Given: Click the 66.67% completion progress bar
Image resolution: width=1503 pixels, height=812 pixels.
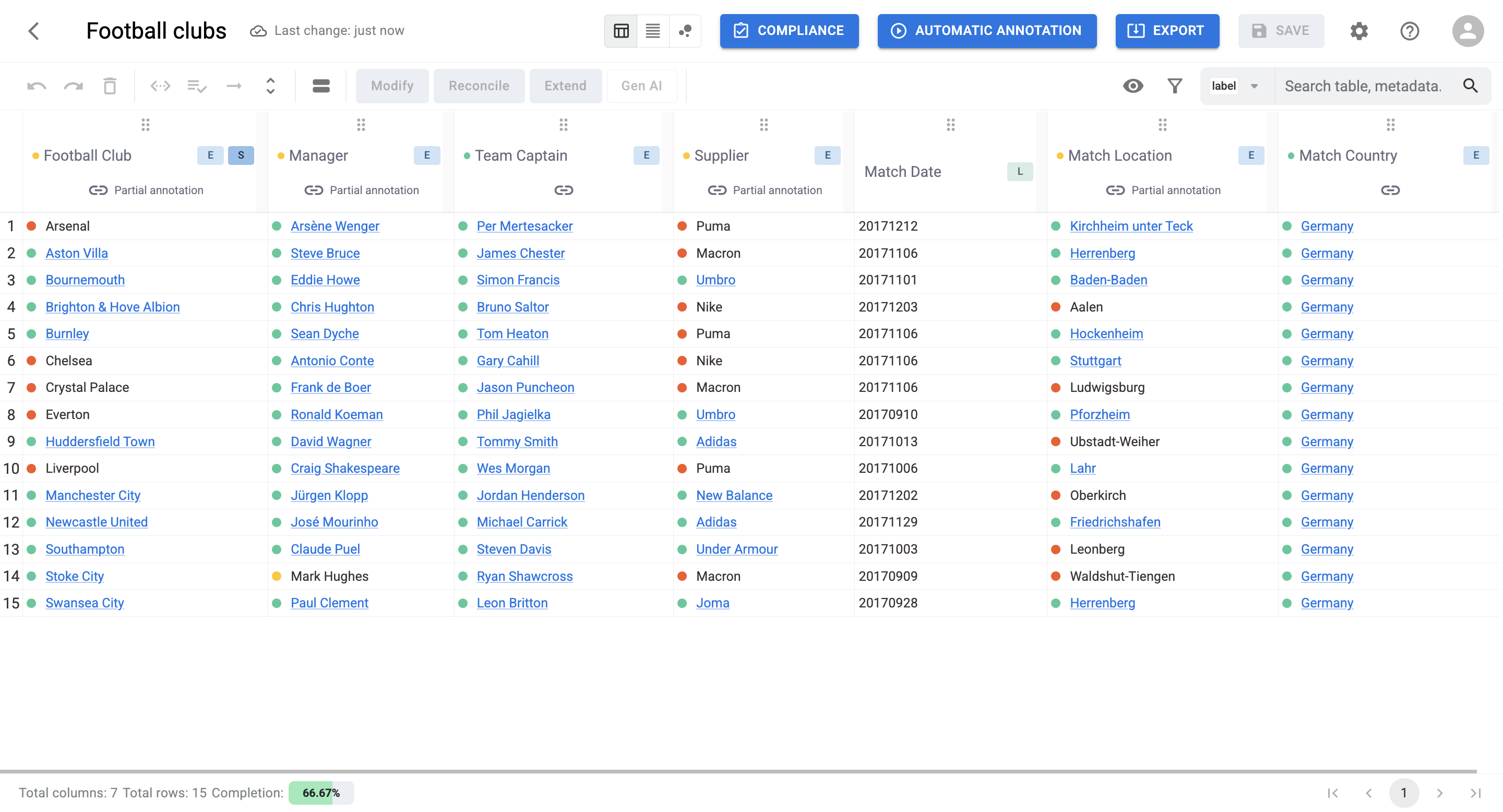Looking at the screenshot, I should click(321, 793).
